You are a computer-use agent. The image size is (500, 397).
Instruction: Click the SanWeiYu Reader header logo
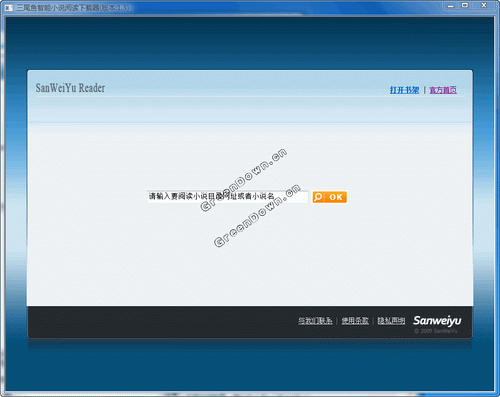pyautogui.click(x=70, y=88)
